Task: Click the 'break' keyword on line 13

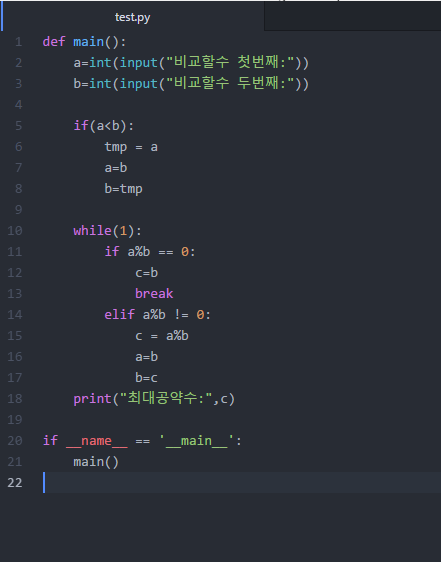Action: [154, 294]
